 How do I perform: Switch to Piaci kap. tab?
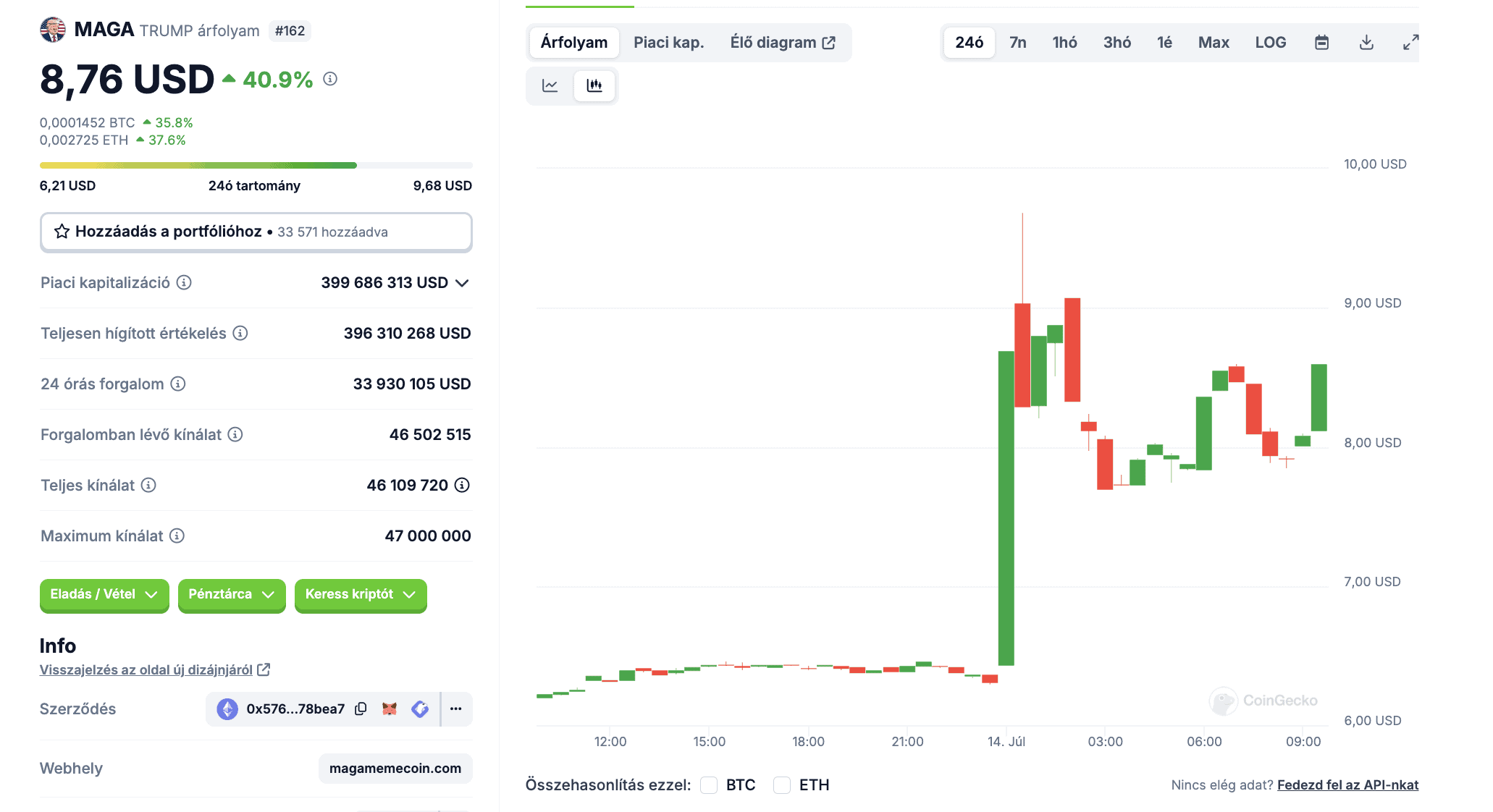click(x=669, y=43)
